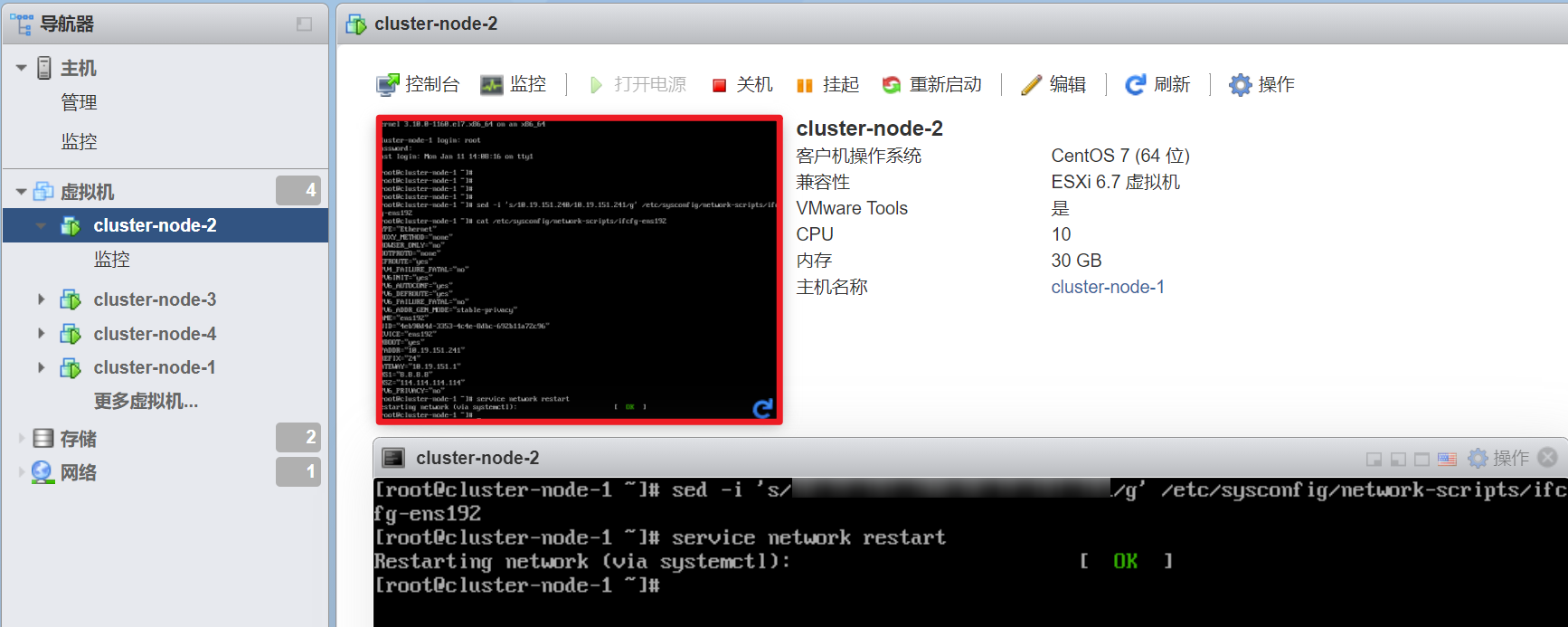
Task: Open the 控制台 console button
Action: pos(418,85)
